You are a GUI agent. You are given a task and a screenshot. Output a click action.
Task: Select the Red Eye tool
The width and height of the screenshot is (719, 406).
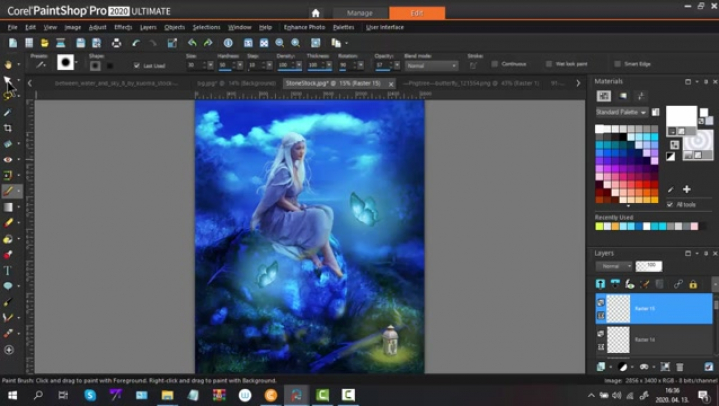tap(8, 160)
